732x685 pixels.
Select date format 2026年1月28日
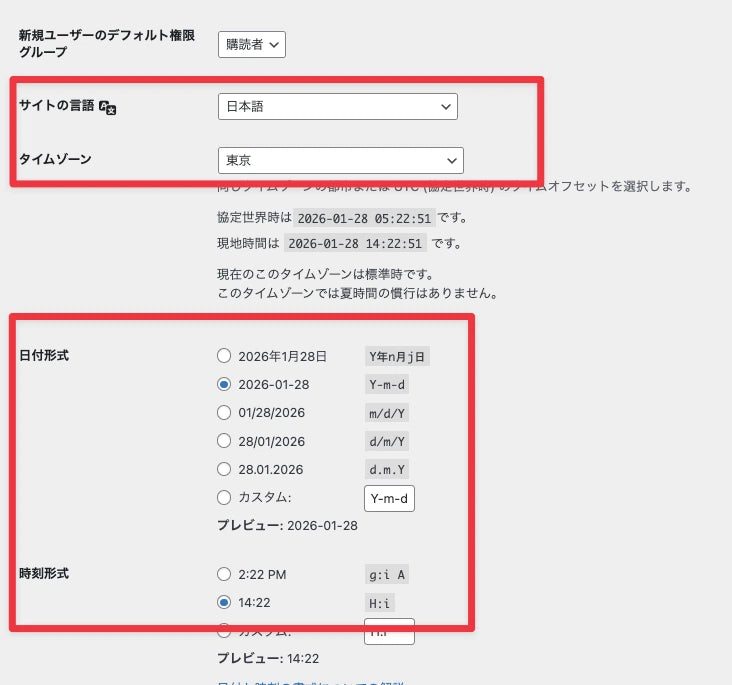(224, 356)
